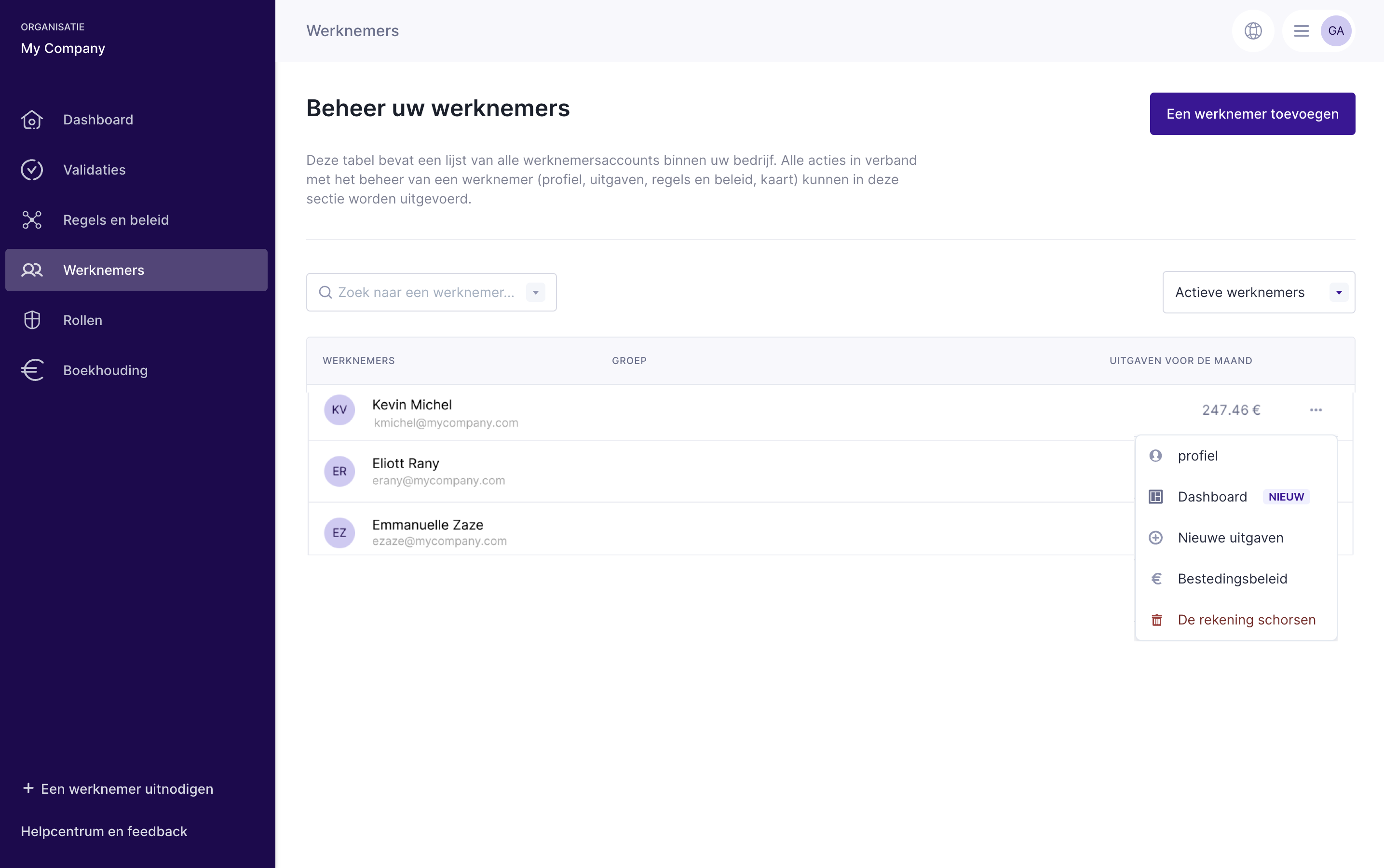This screenshot has width=1384, height=868.
Task: Click the Validaties checkmark icon
Action: [x=32, y=170]
